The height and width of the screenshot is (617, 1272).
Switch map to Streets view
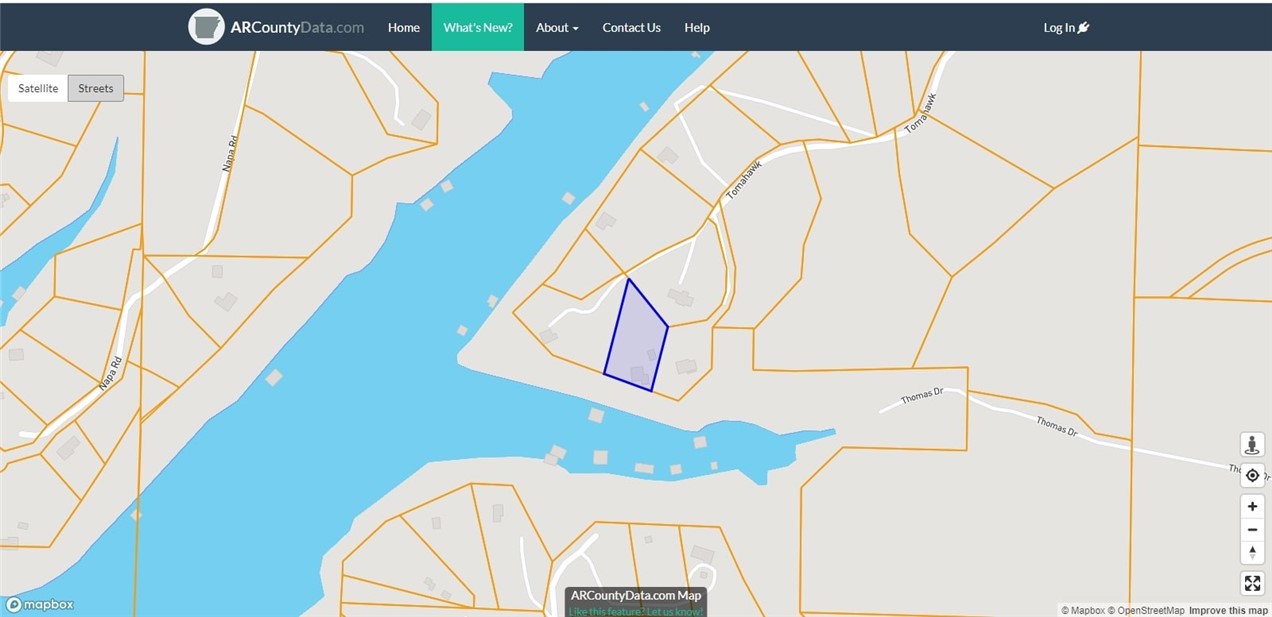tap(96, 88)
